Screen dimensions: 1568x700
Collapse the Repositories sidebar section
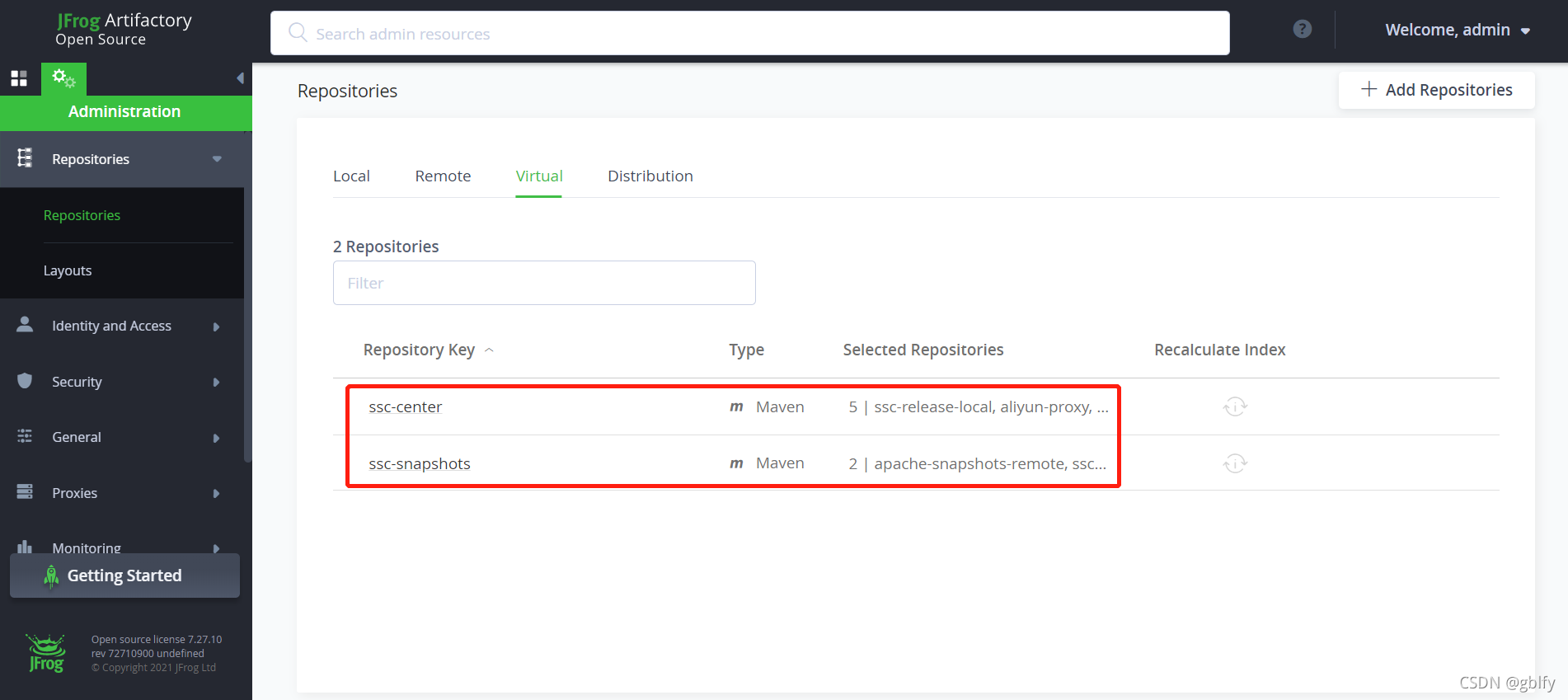pyautogui.click(x=217, y=159)
